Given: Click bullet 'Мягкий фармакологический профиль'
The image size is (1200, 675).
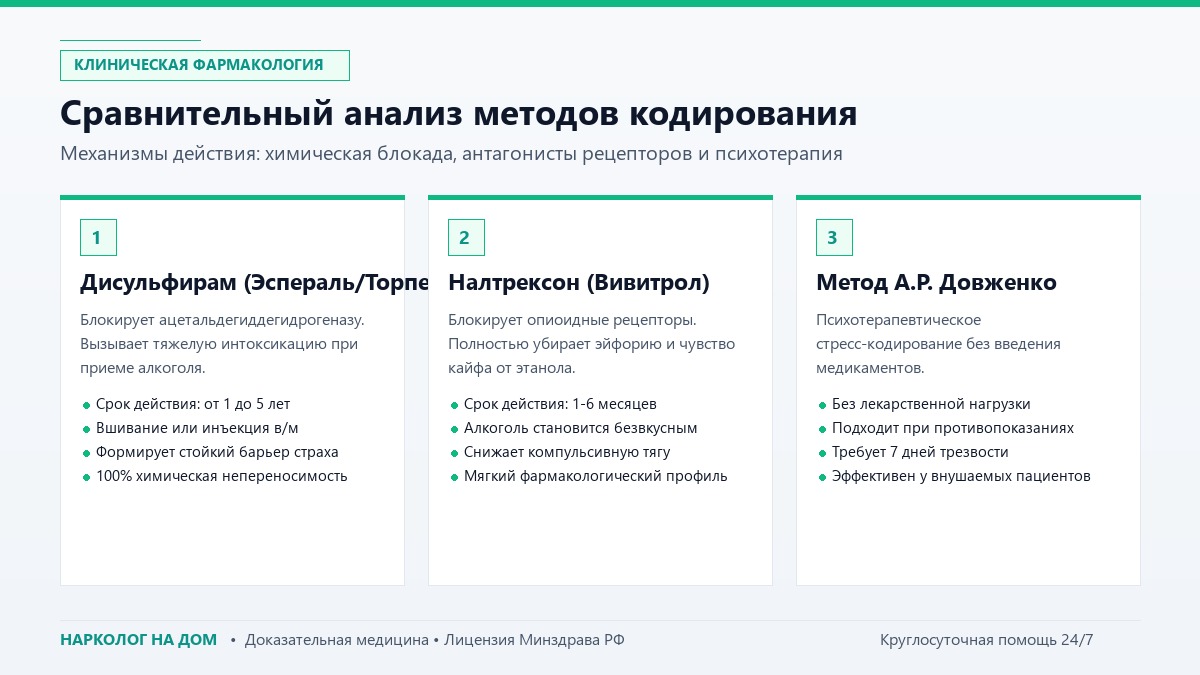Looking at the screenshot, I should [x=596, y=476].
